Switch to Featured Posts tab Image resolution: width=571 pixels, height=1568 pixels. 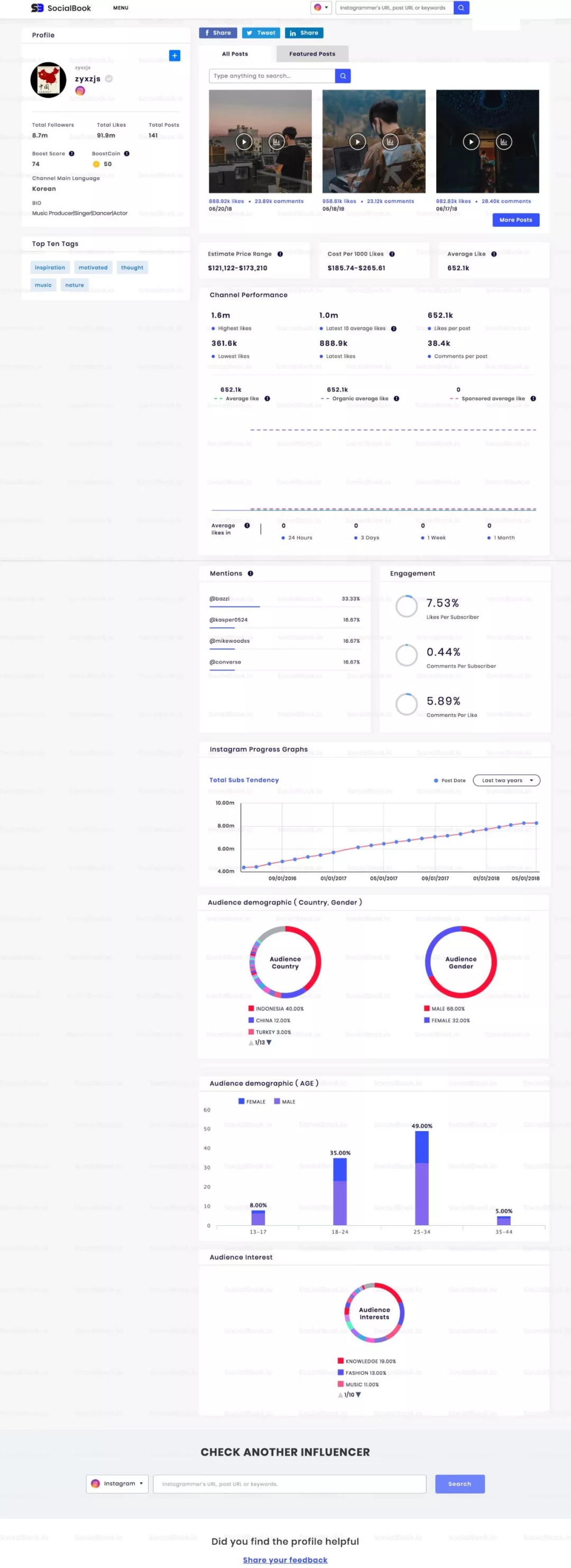click(x=312, y=53)
